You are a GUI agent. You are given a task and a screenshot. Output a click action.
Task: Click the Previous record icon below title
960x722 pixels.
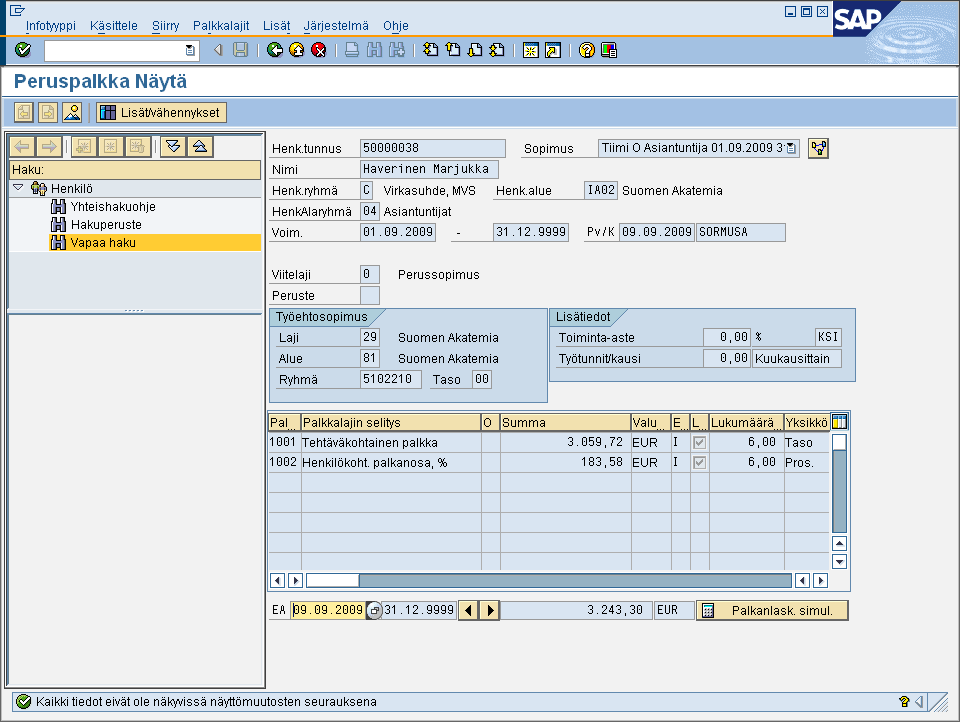click(24, 112)
